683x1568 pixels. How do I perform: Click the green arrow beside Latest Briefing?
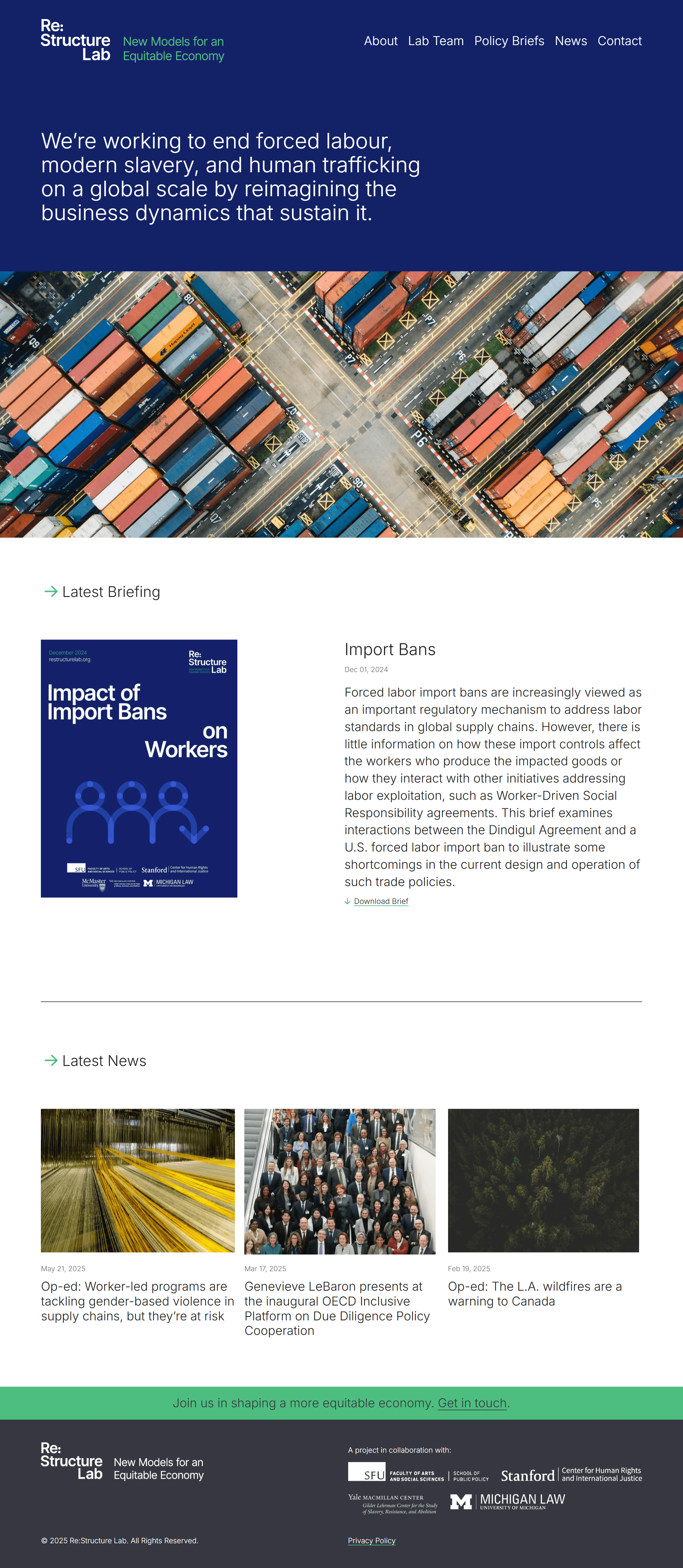point(51,591)
